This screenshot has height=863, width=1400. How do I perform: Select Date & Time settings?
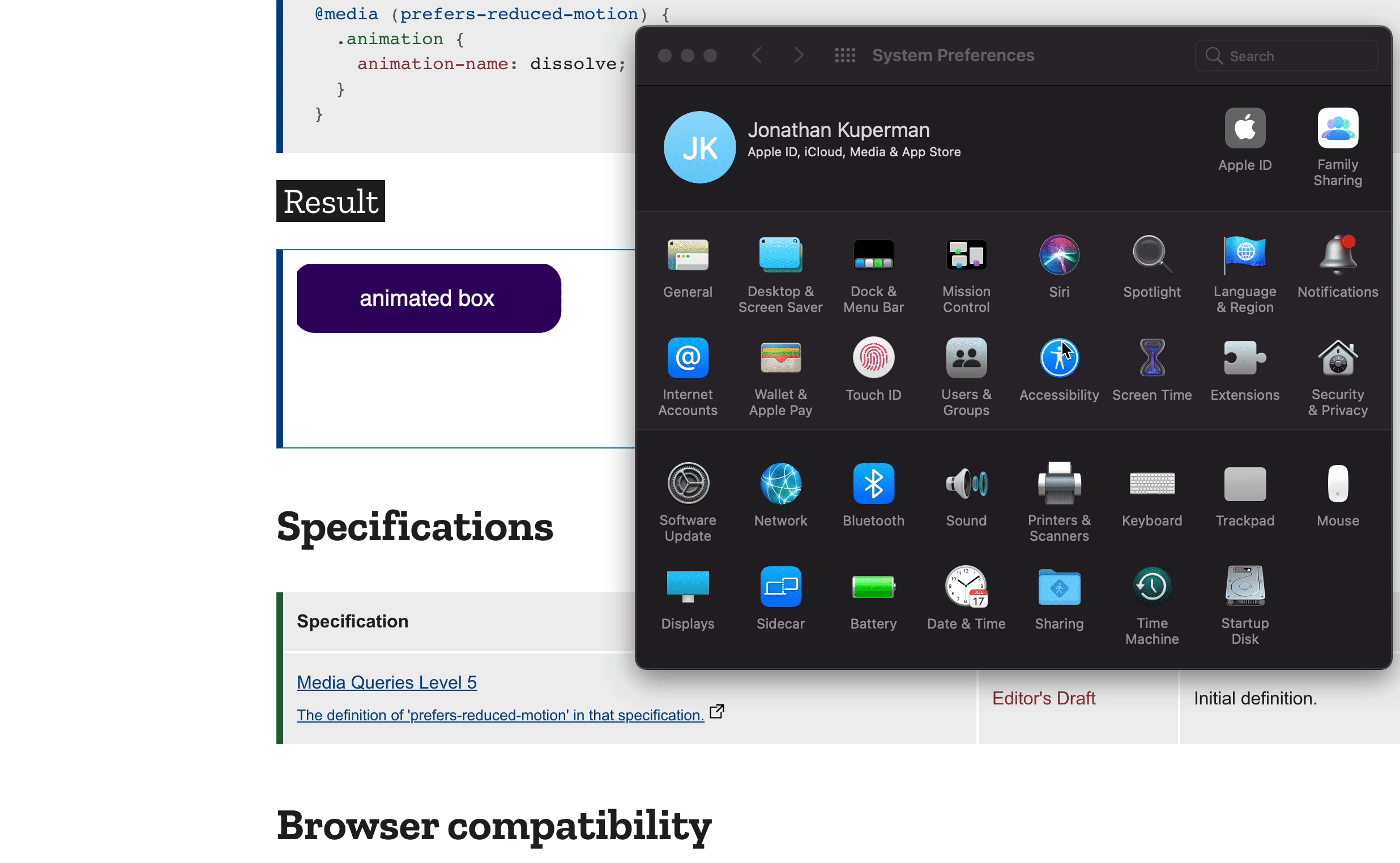point(965,598)
